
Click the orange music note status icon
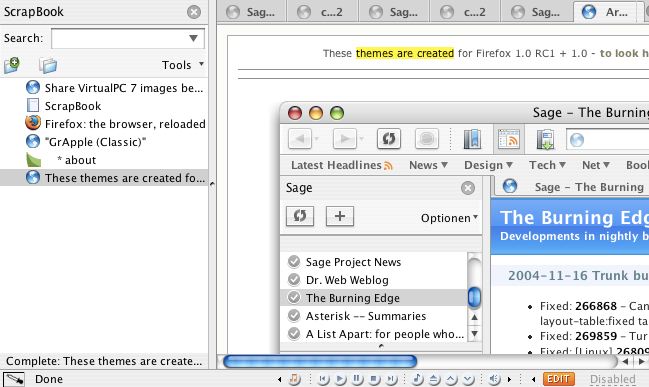pos(295,379)
